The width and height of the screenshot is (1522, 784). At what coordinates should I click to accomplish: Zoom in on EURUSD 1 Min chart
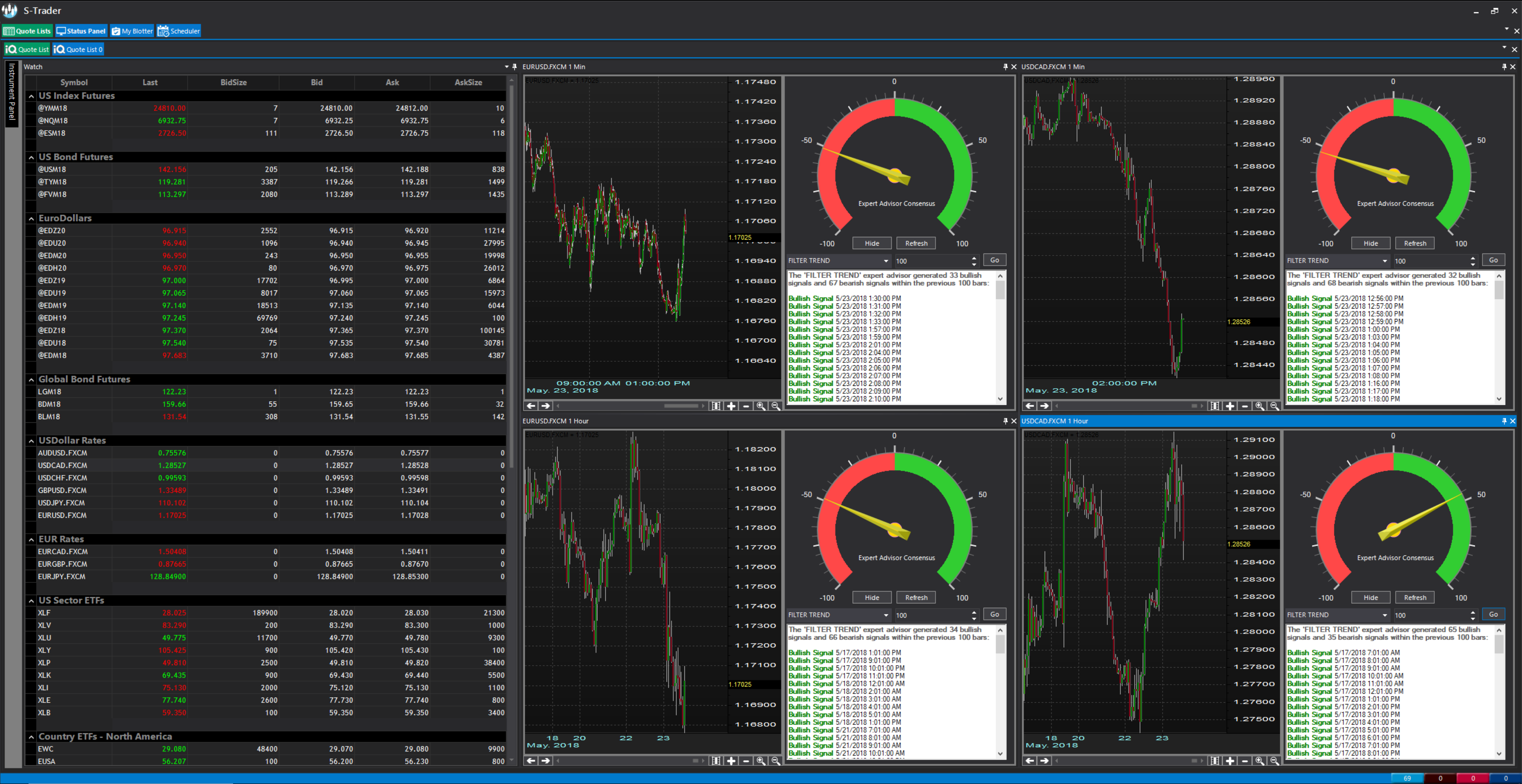[x=761, y=406]
